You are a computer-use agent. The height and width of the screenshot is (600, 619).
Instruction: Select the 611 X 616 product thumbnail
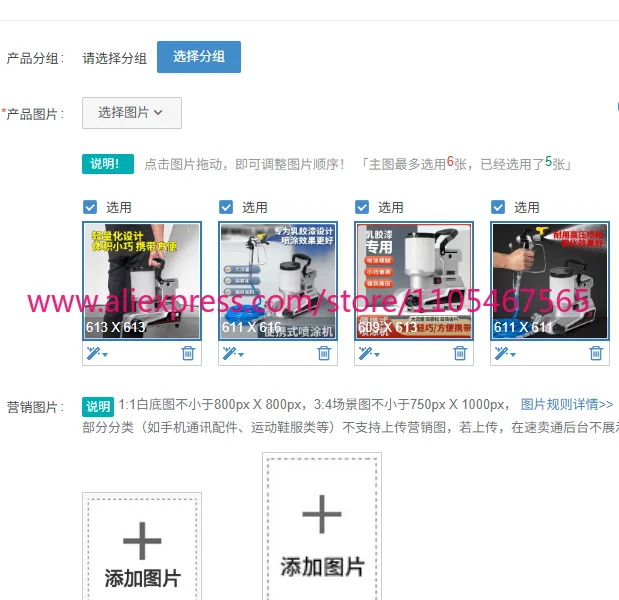click(278, 281)
